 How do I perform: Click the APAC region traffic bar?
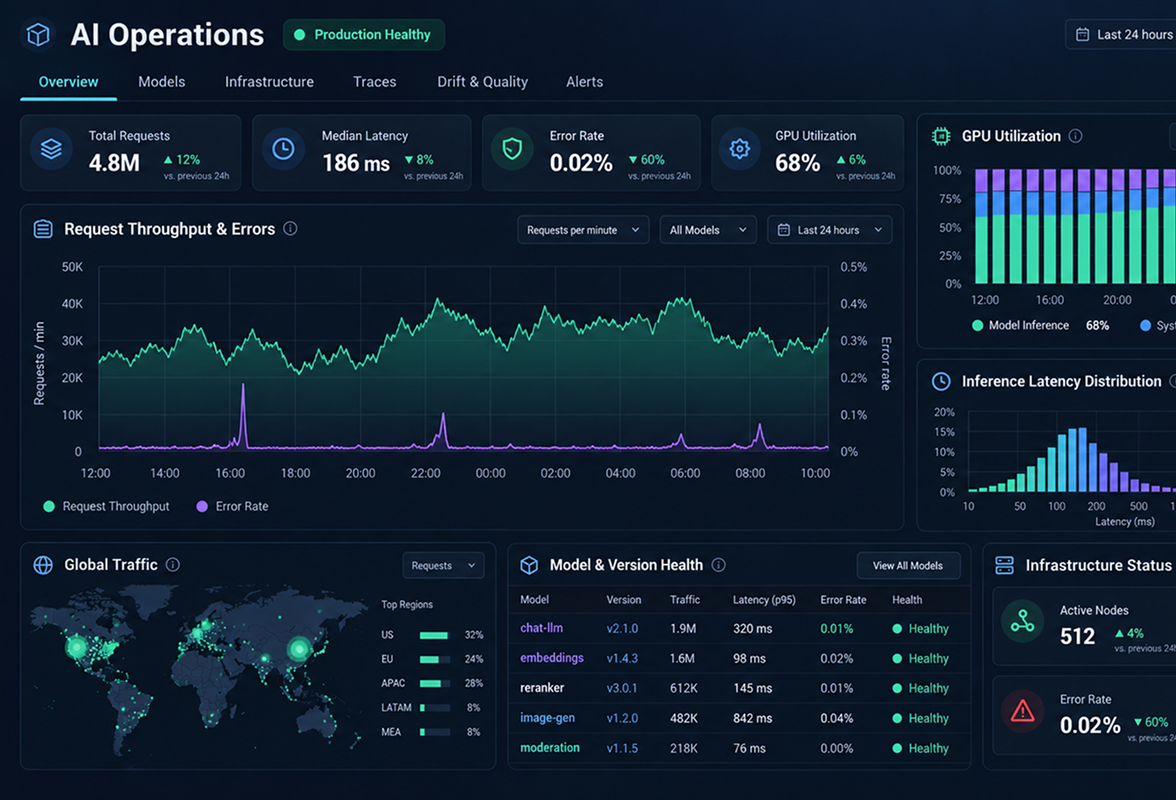click(x=435, y=683)
